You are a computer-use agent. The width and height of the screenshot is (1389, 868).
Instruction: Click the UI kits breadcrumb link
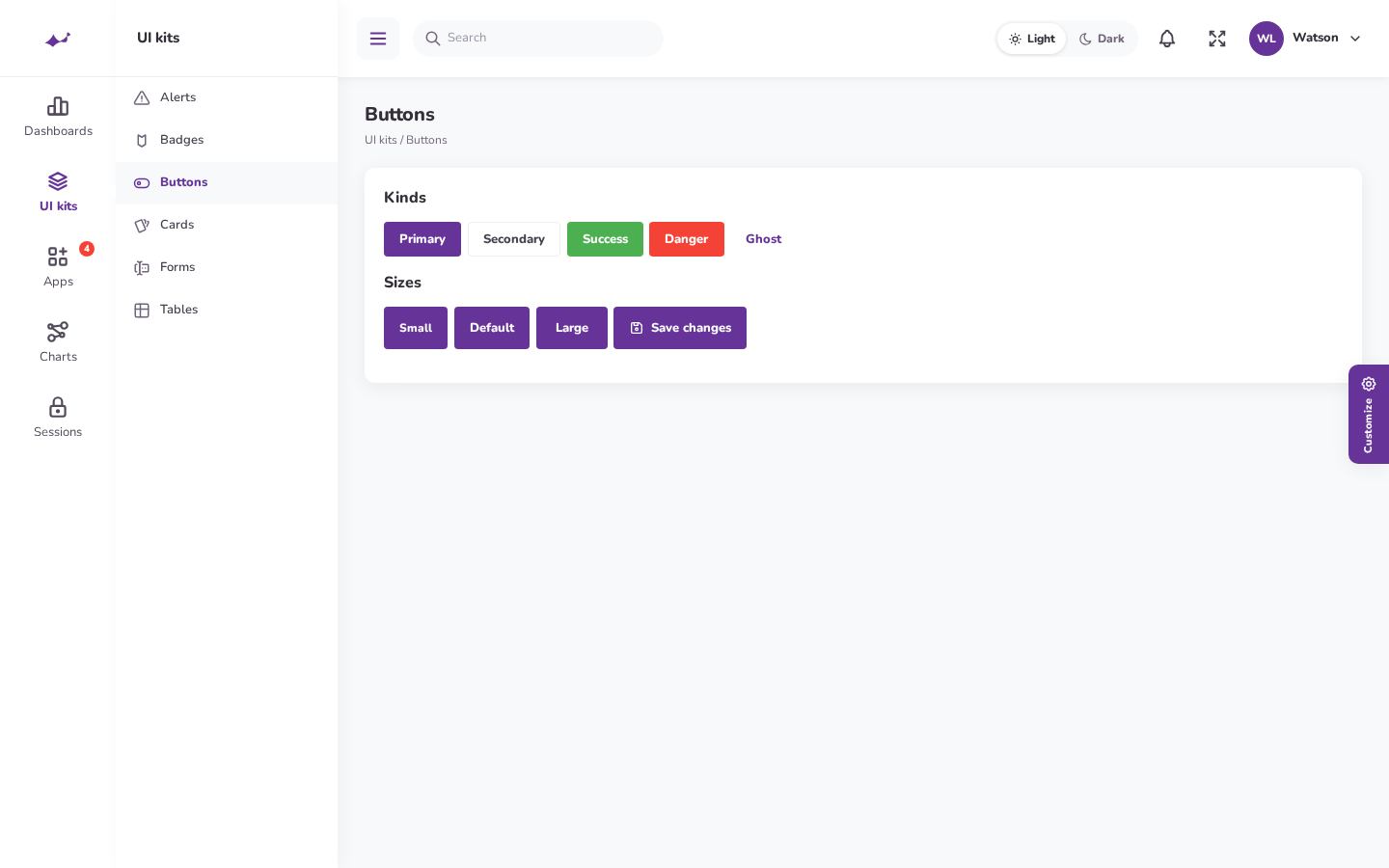point(381,140)
